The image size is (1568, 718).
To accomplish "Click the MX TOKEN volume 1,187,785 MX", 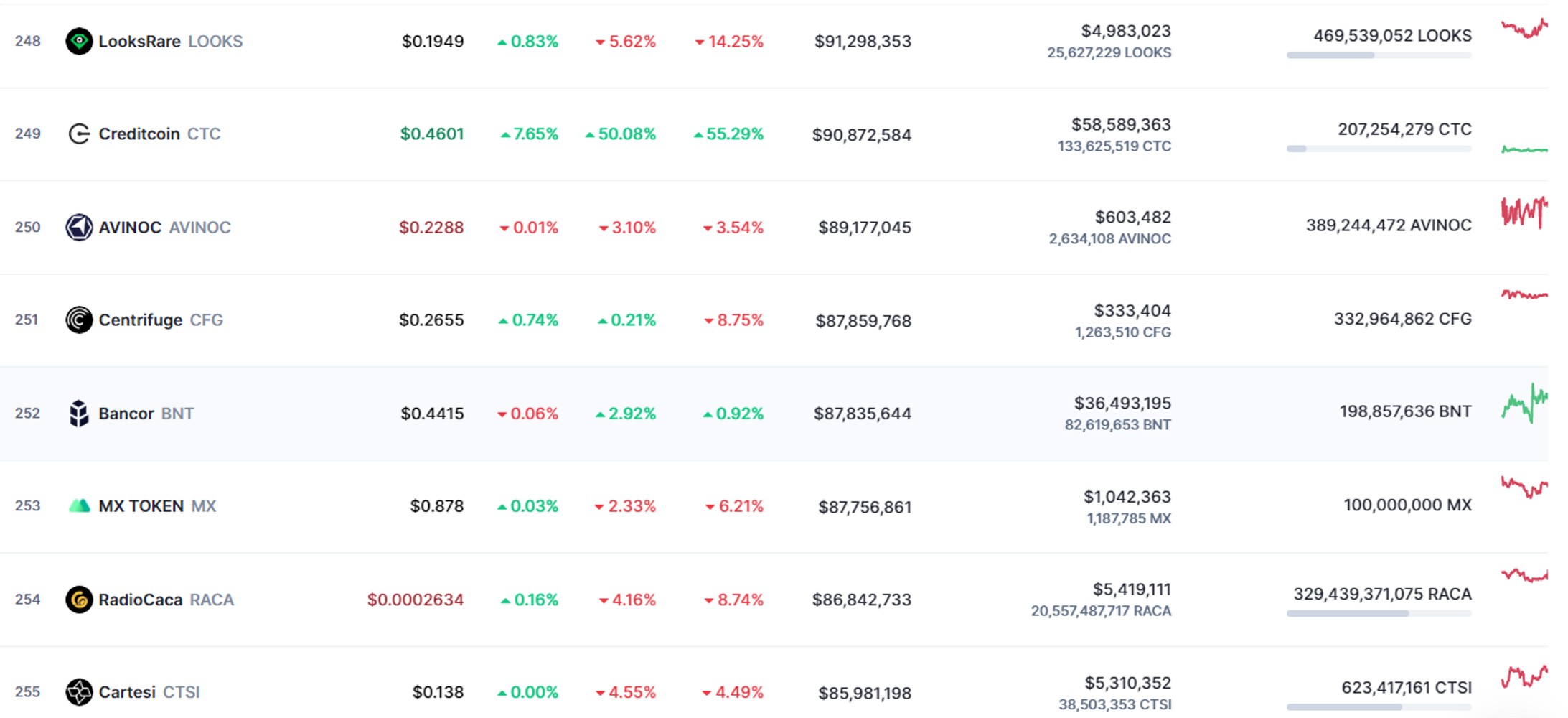I will [1129, 518].
